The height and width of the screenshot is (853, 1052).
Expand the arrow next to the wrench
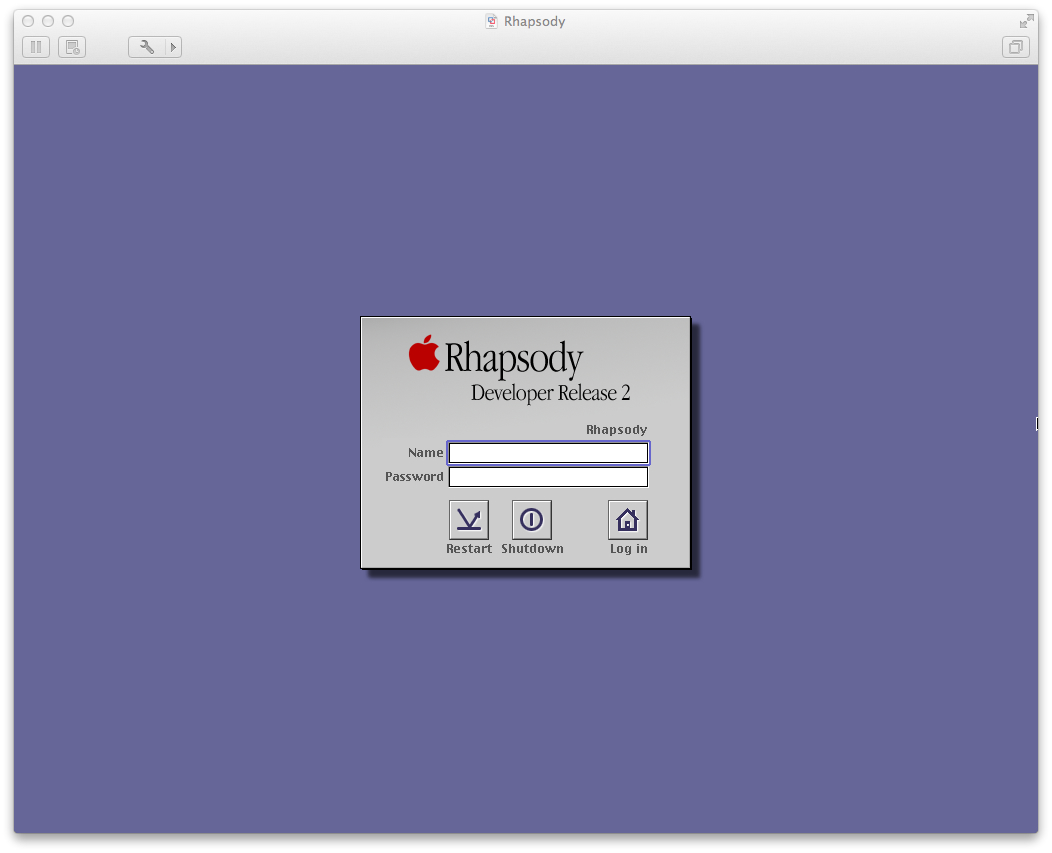(x=173, y=47)
